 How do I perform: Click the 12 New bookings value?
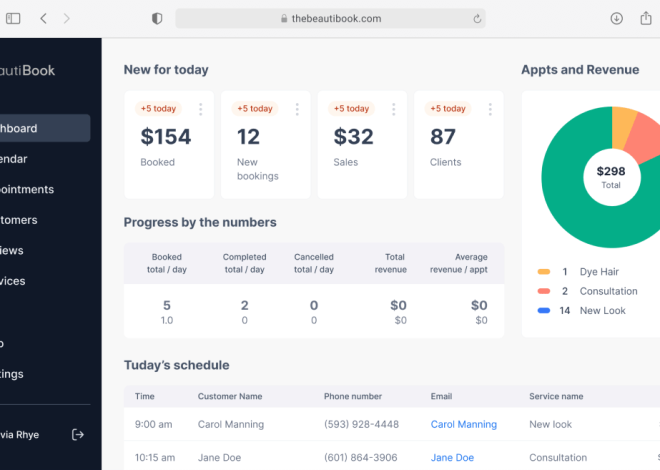(248, 136)
